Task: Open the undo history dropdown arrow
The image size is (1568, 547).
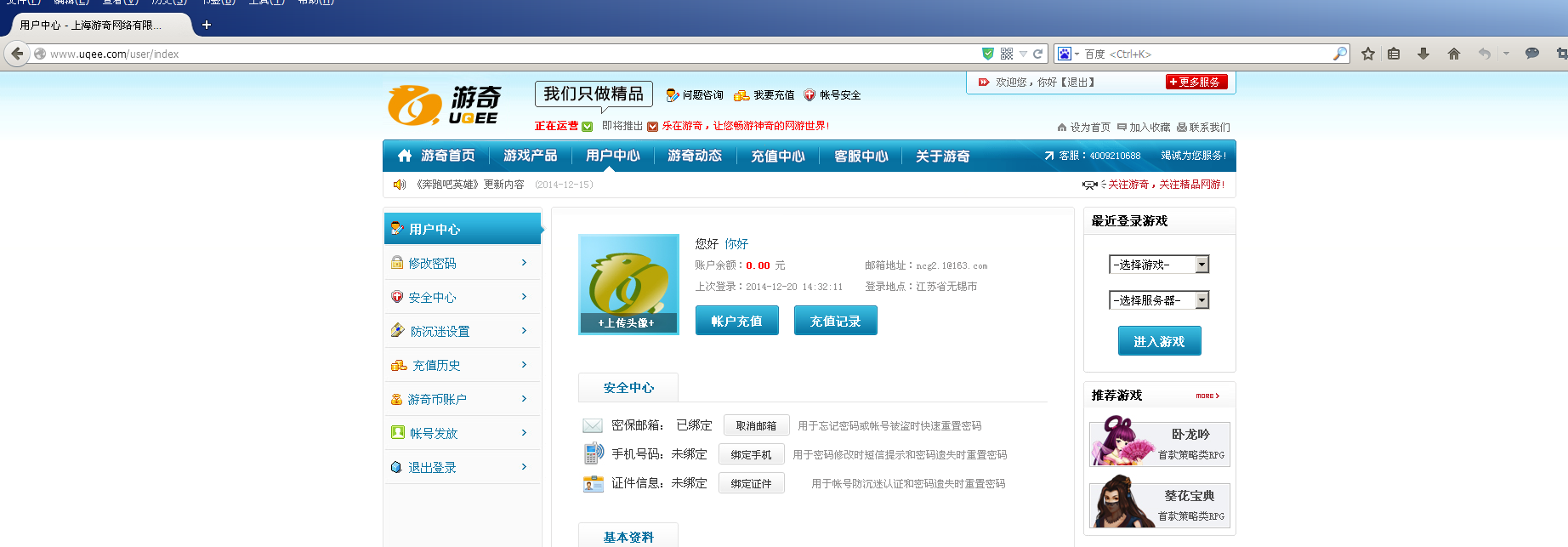Action: (x=1506, y=54)
